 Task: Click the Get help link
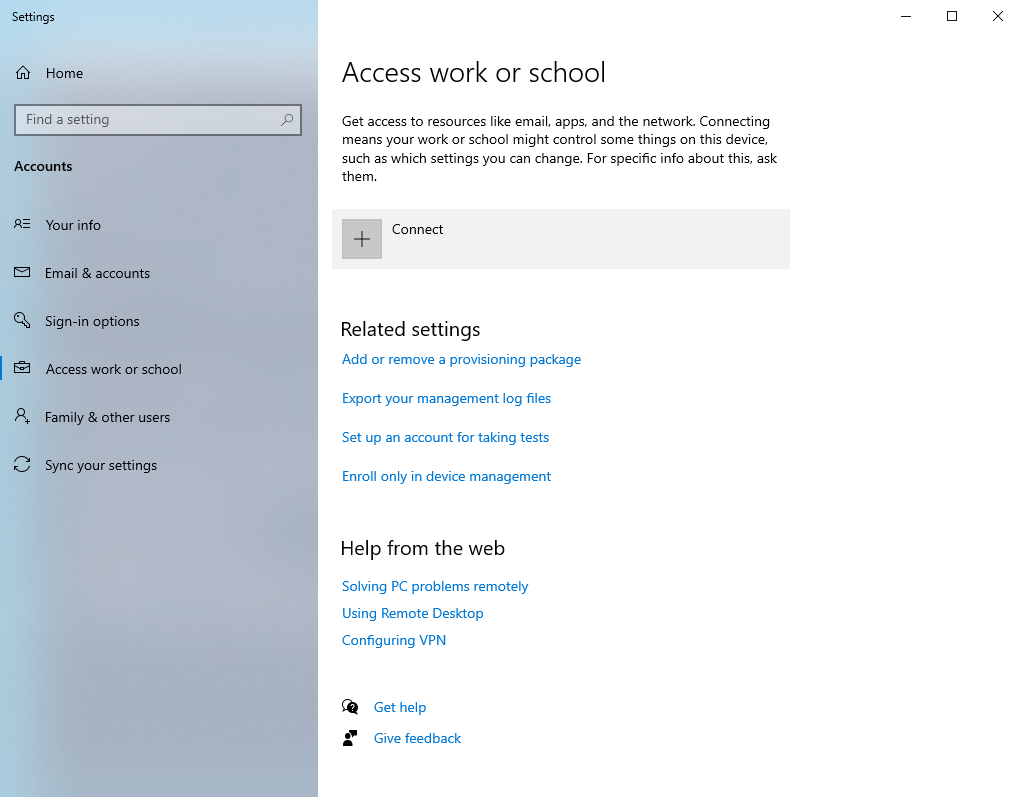pyautogui.click(x=400, y=707)
